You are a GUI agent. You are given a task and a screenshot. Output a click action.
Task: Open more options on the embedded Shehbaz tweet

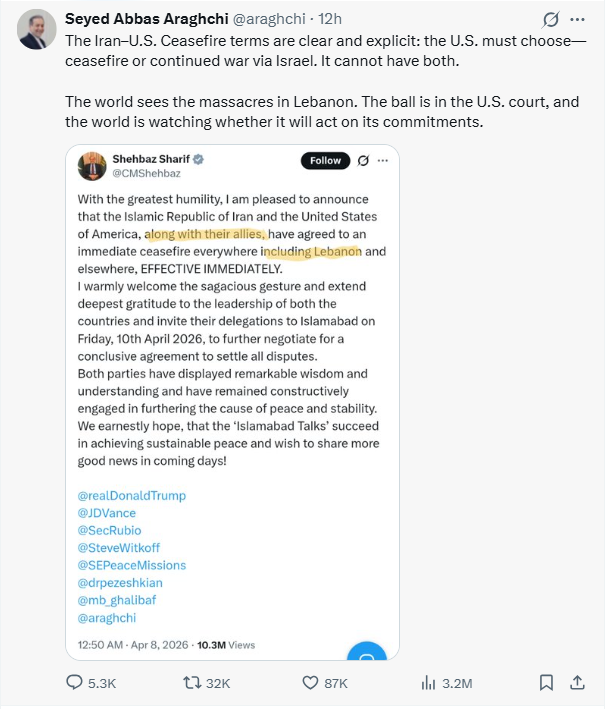click(382, 161)
